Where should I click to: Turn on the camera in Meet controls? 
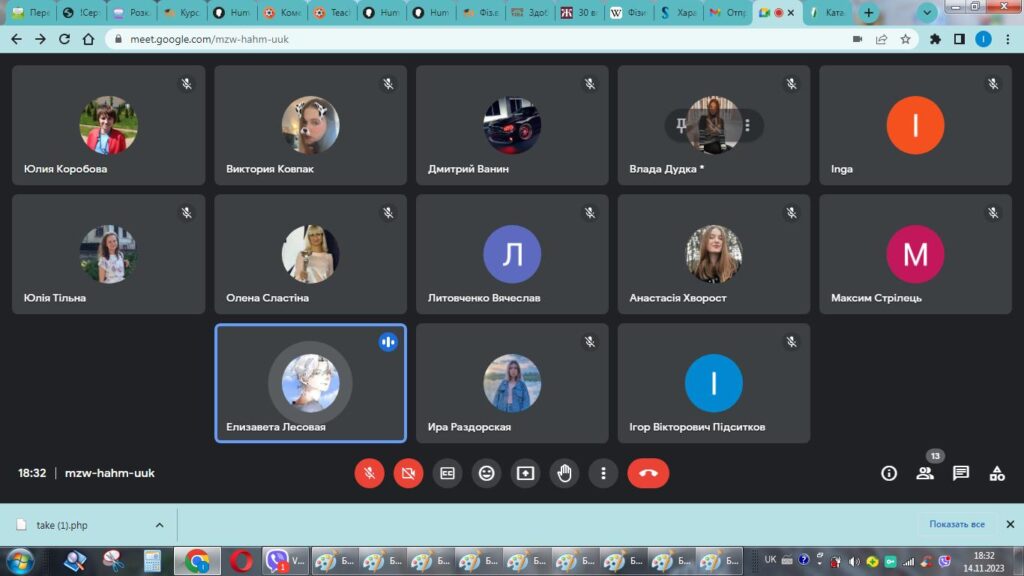(x=408, y=473)
